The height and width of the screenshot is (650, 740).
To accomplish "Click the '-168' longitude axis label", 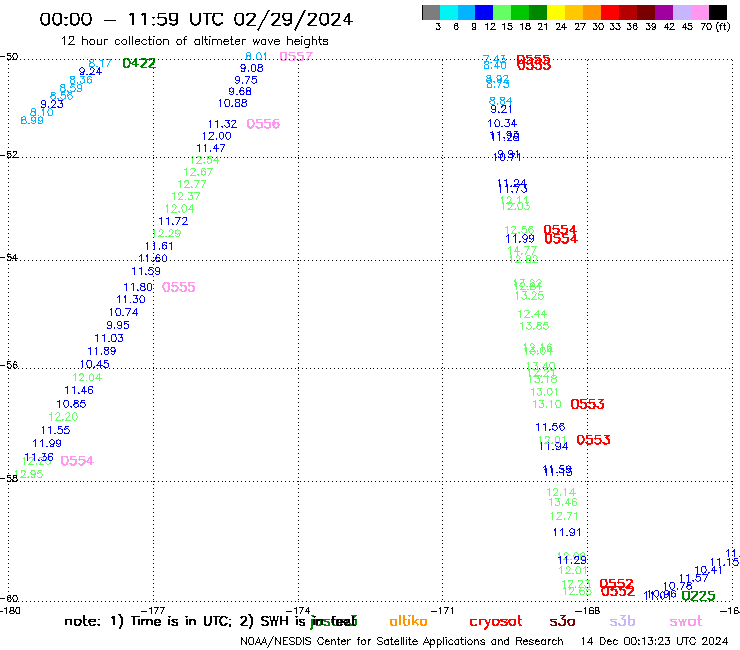I will (588, 610).
